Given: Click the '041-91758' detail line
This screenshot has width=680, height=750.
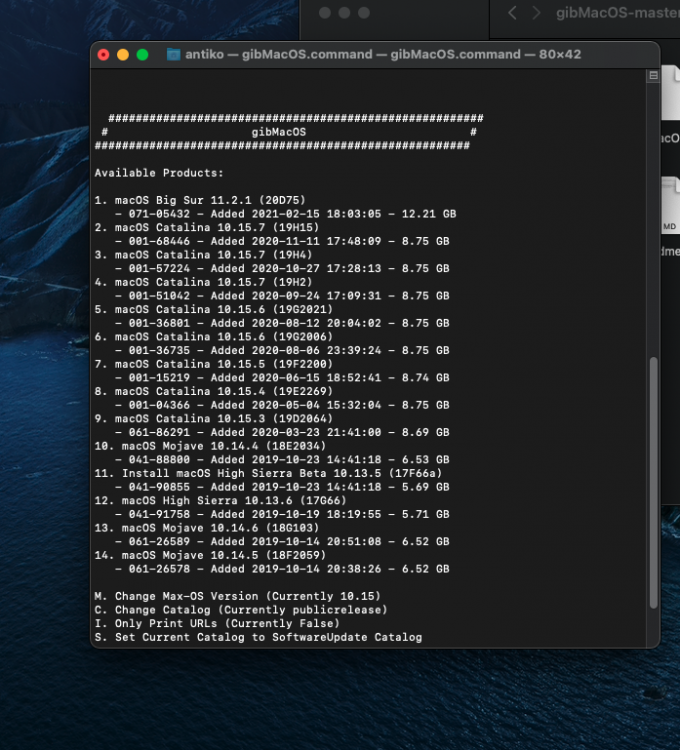Looking at the screenshot, I should point(282,514).
